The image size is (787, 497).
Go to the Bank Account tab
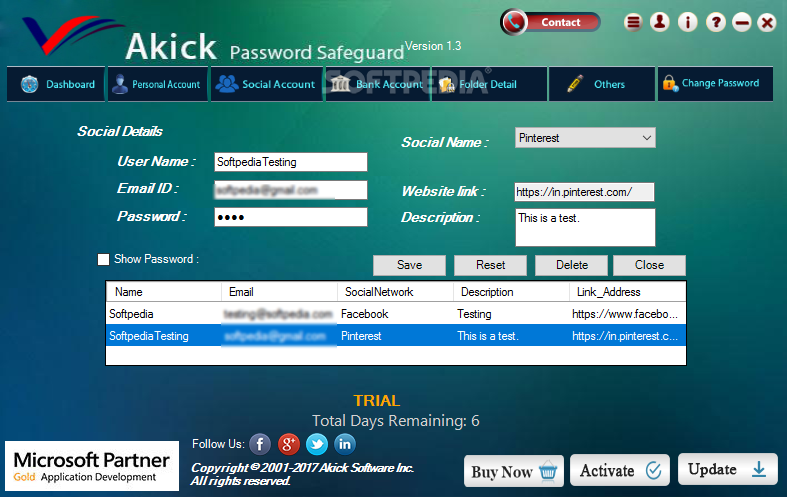click(378, 84)
